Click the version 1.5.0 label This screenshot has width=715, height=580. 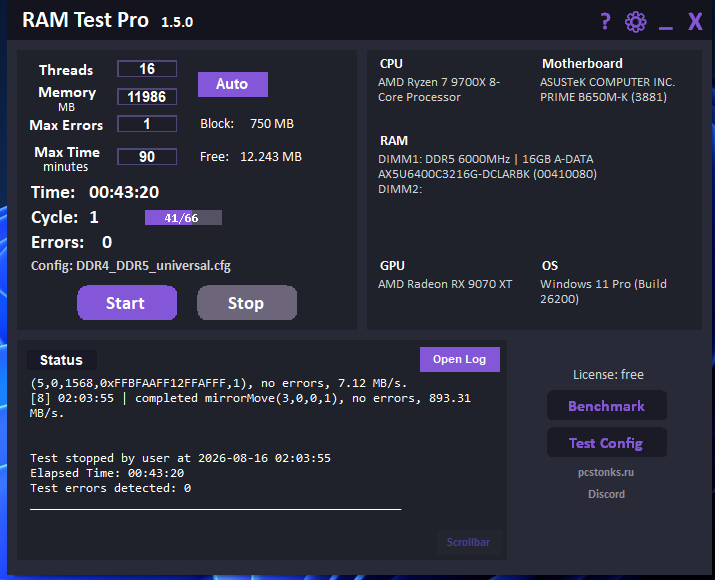pos(177,22)
